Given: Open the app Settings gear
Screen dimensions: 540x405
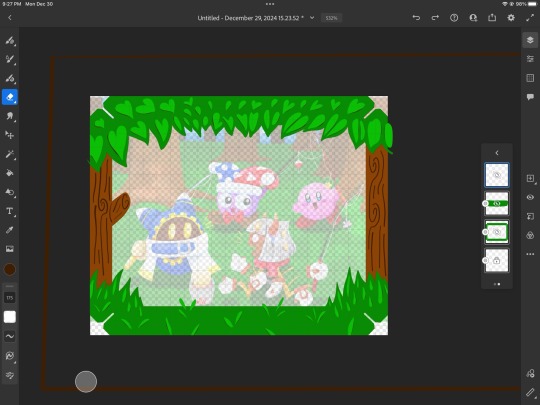Looking at the screenshot, I should pos(511,18).
